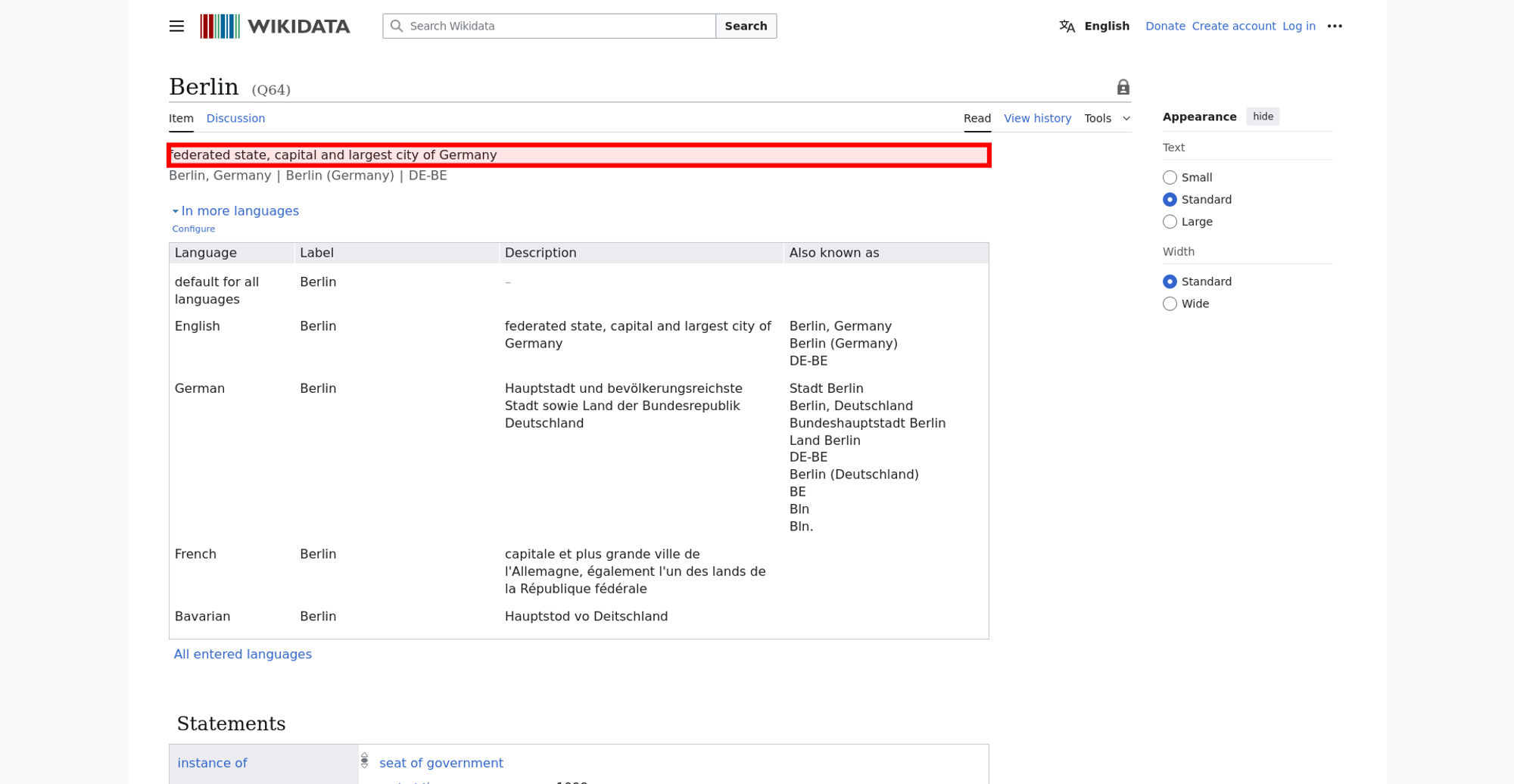The height and width of the screenshot is (784, 1514).
Task: Click the page protection padlock icon
Action: [1123, 87]
